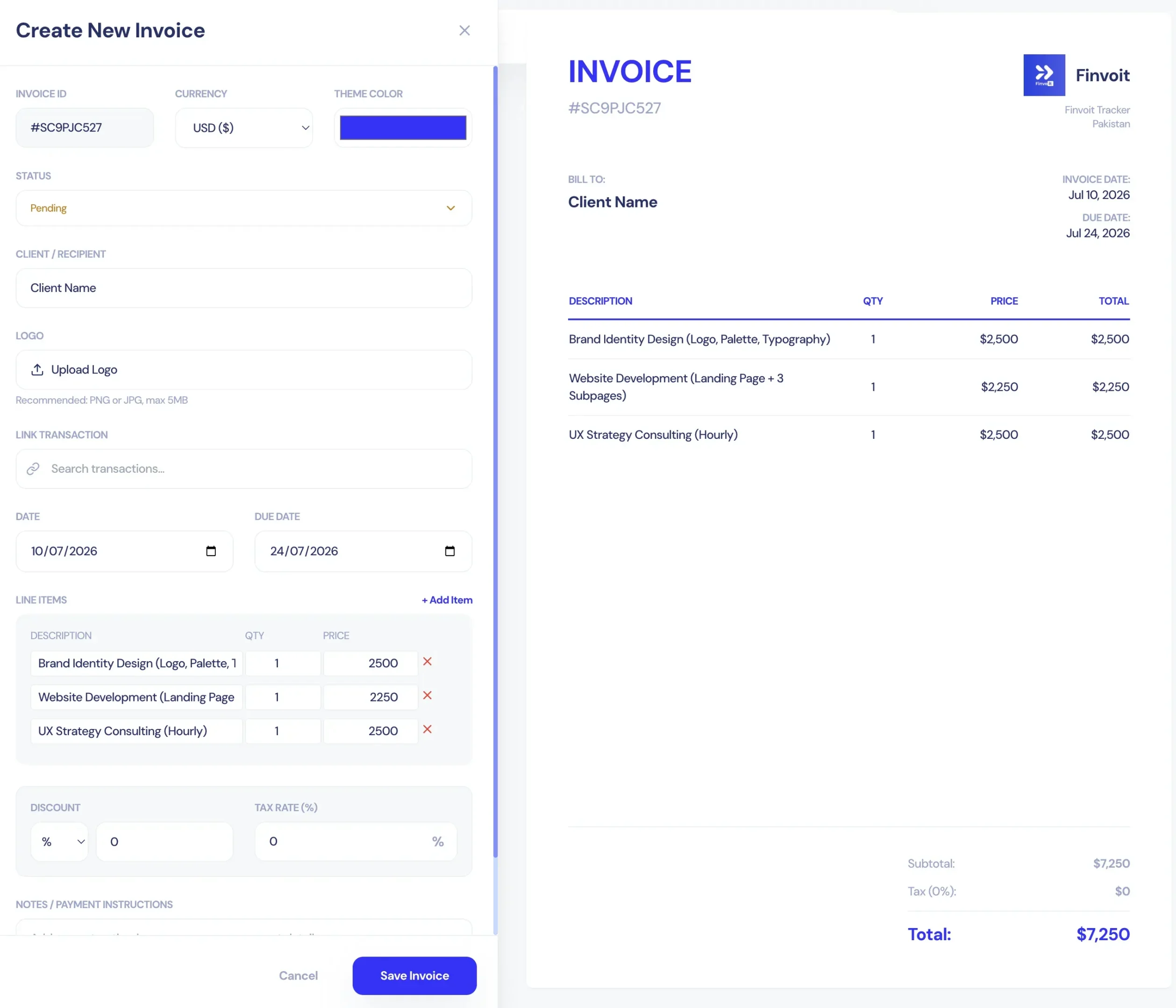Delete the Website Development line item

point(428,695)
